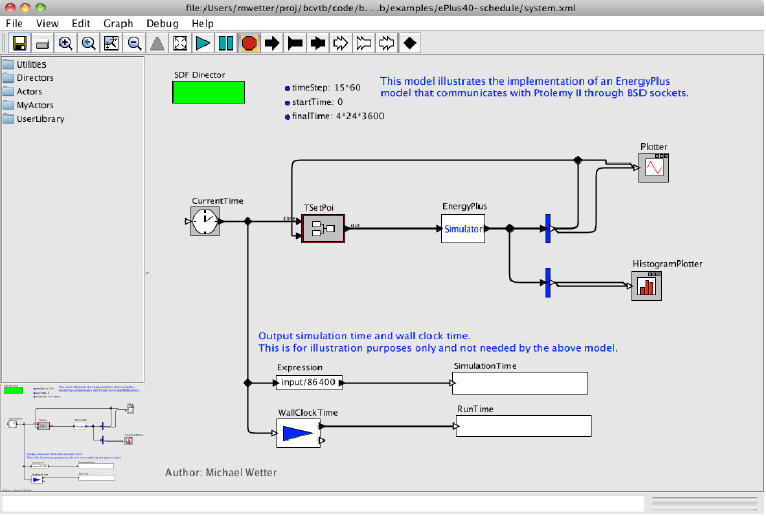Click the Zoom Reset magnifier icon
This screenshot has height=516, width=766.
(x=88, y=43)
